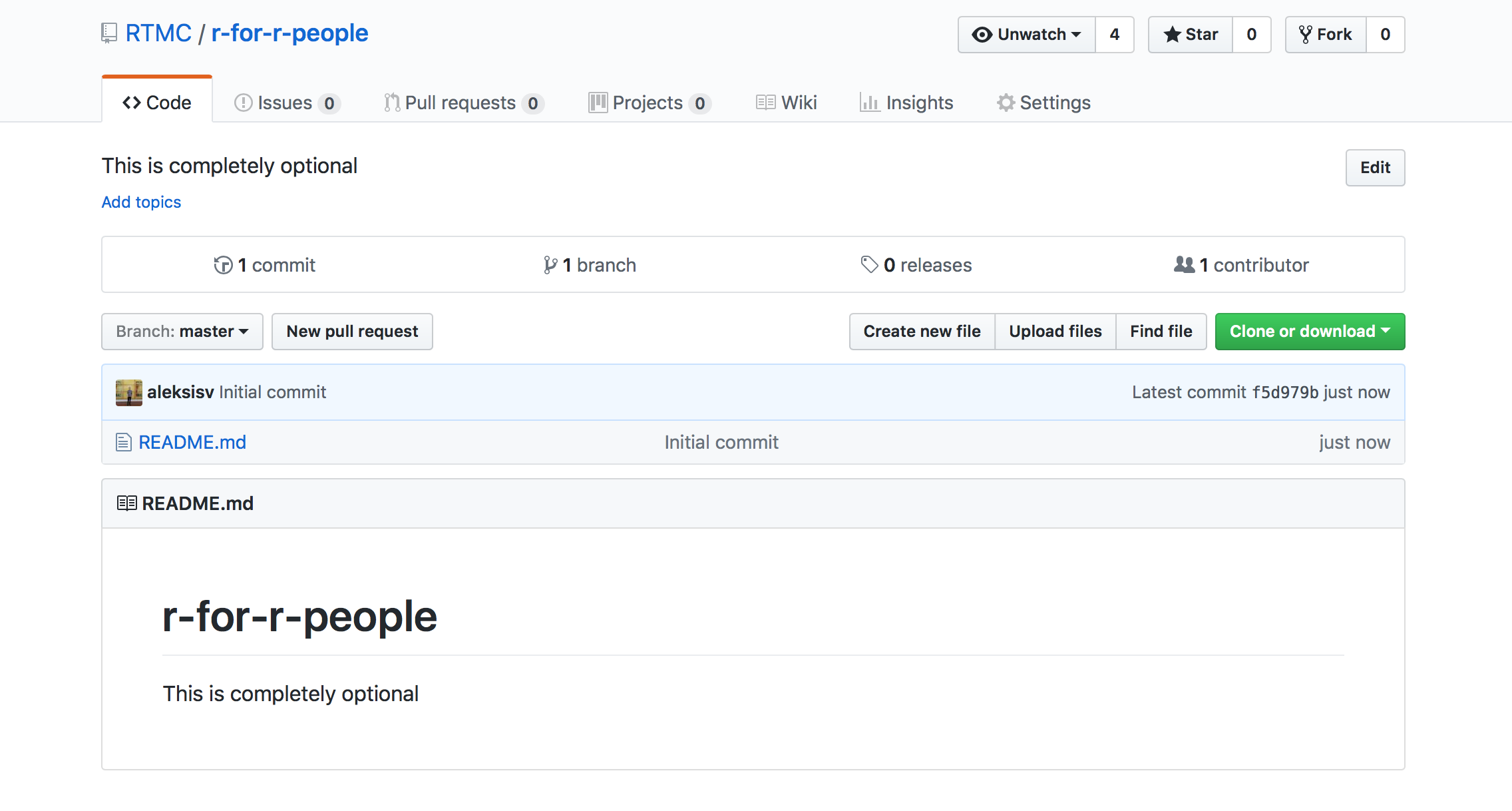Open the Initial commit message beside aleksisv
Viewport: 1512px width, 811px height.
click(273, 392)
